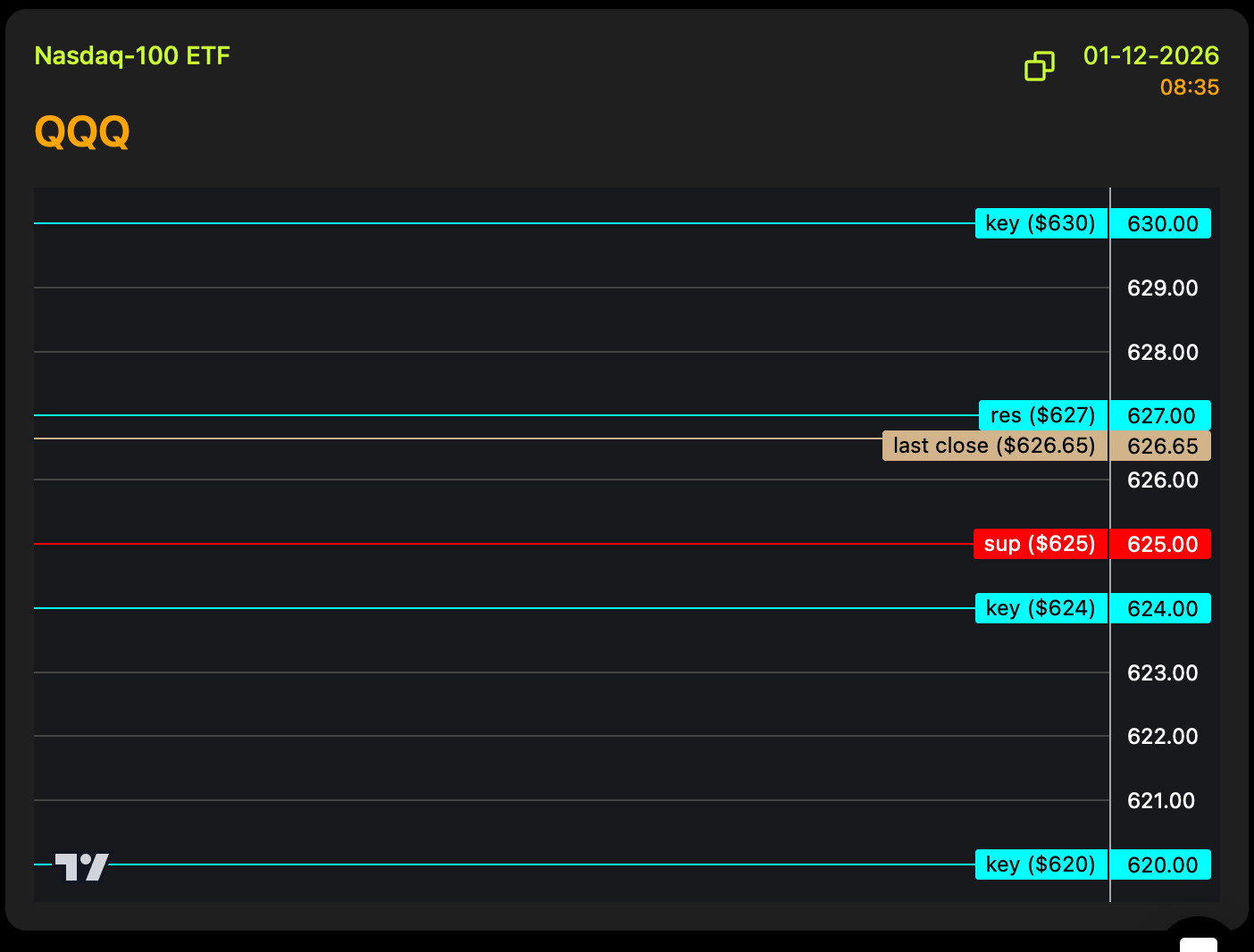Image resolution: width=1254 pixels, height=952 pixels.
Task: Click the 624.00 cyan price tag
Action: point(1162,609)
